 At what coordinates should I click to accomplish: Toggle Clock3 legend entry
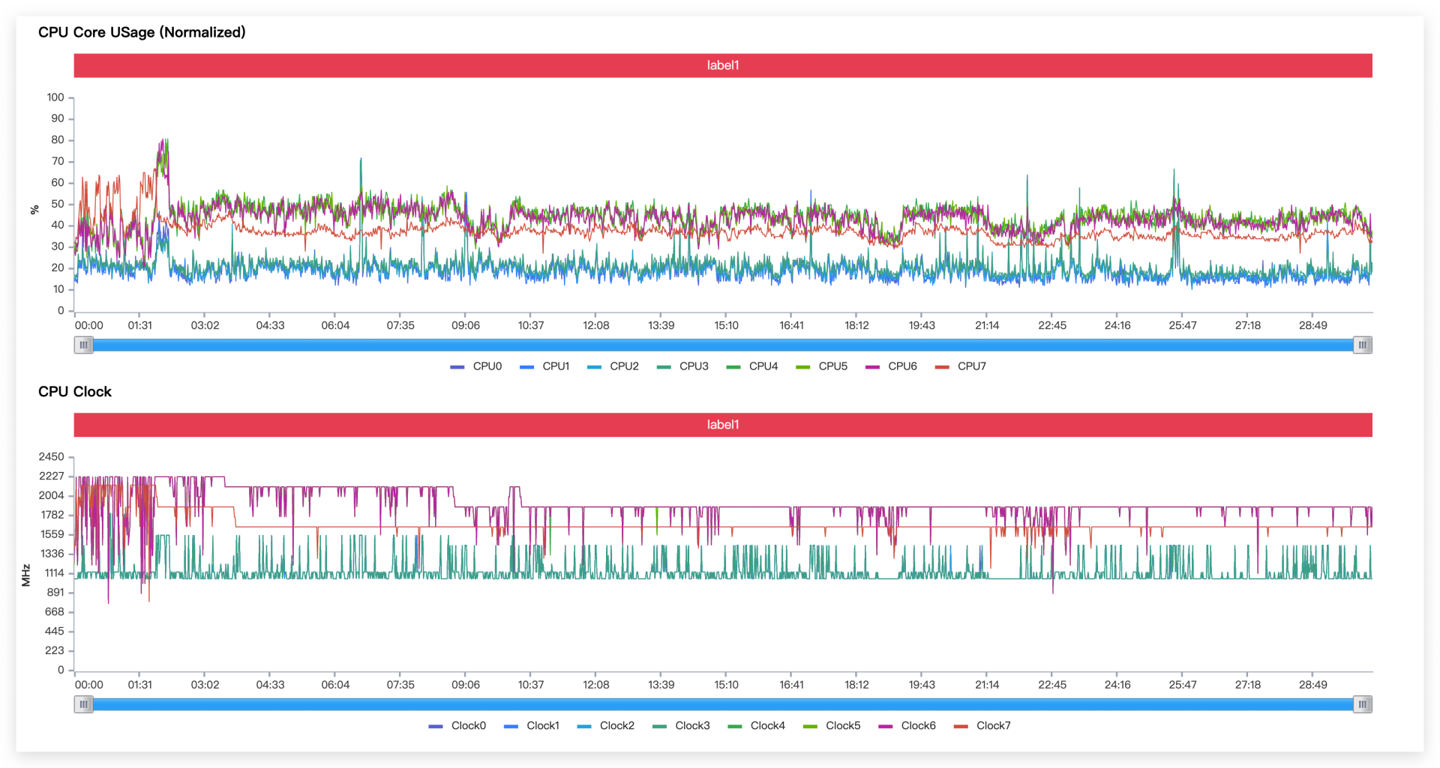(x=681, y=726)
